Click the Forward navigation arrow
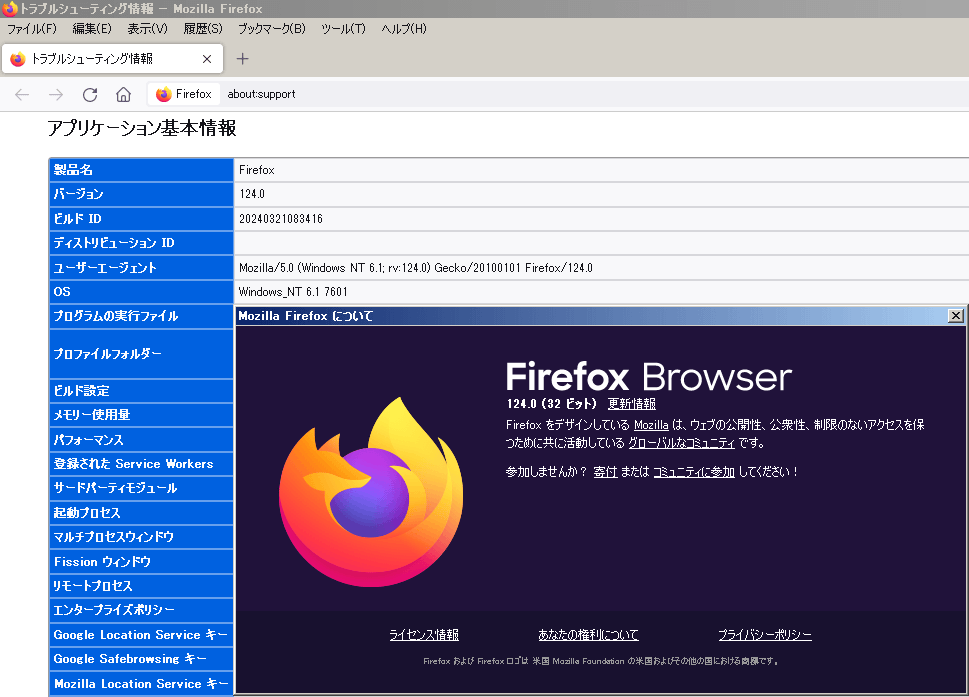Image resolution: width=969 pixels, height=697 pixels. click(56, 94)
